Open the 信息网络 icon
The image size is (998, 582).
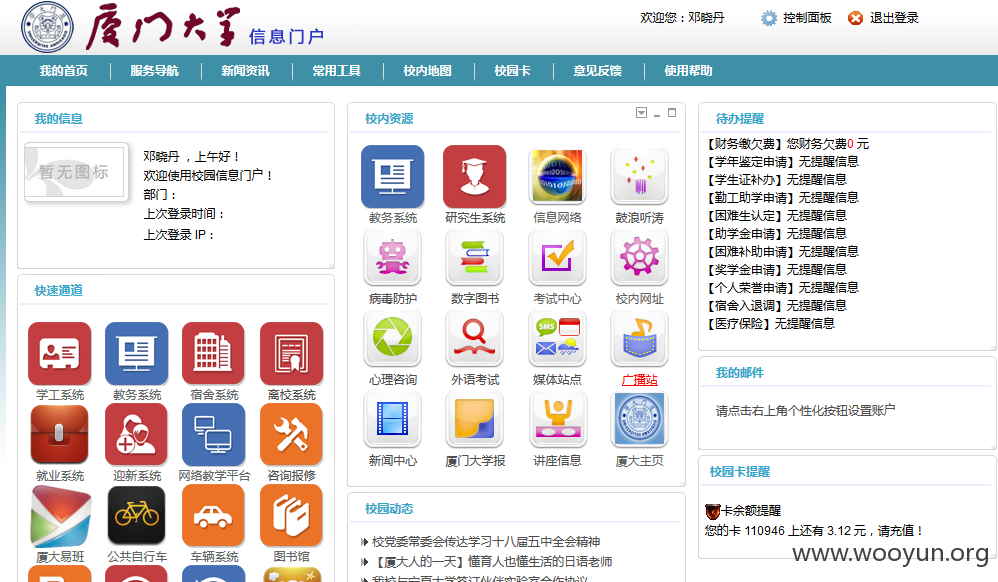pos(557,176)
